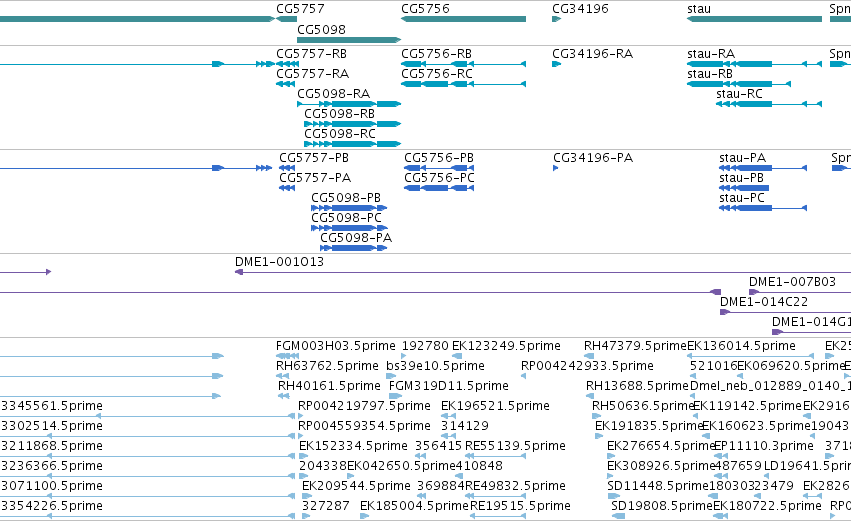Select EST EK185004.5prime

pos(414,507)
